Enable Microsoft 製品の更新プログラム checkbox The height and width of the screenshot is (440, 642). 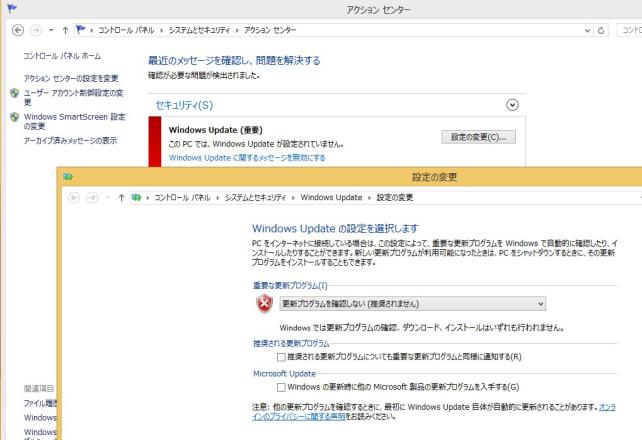pyautogui.click(x=281, y=387)
